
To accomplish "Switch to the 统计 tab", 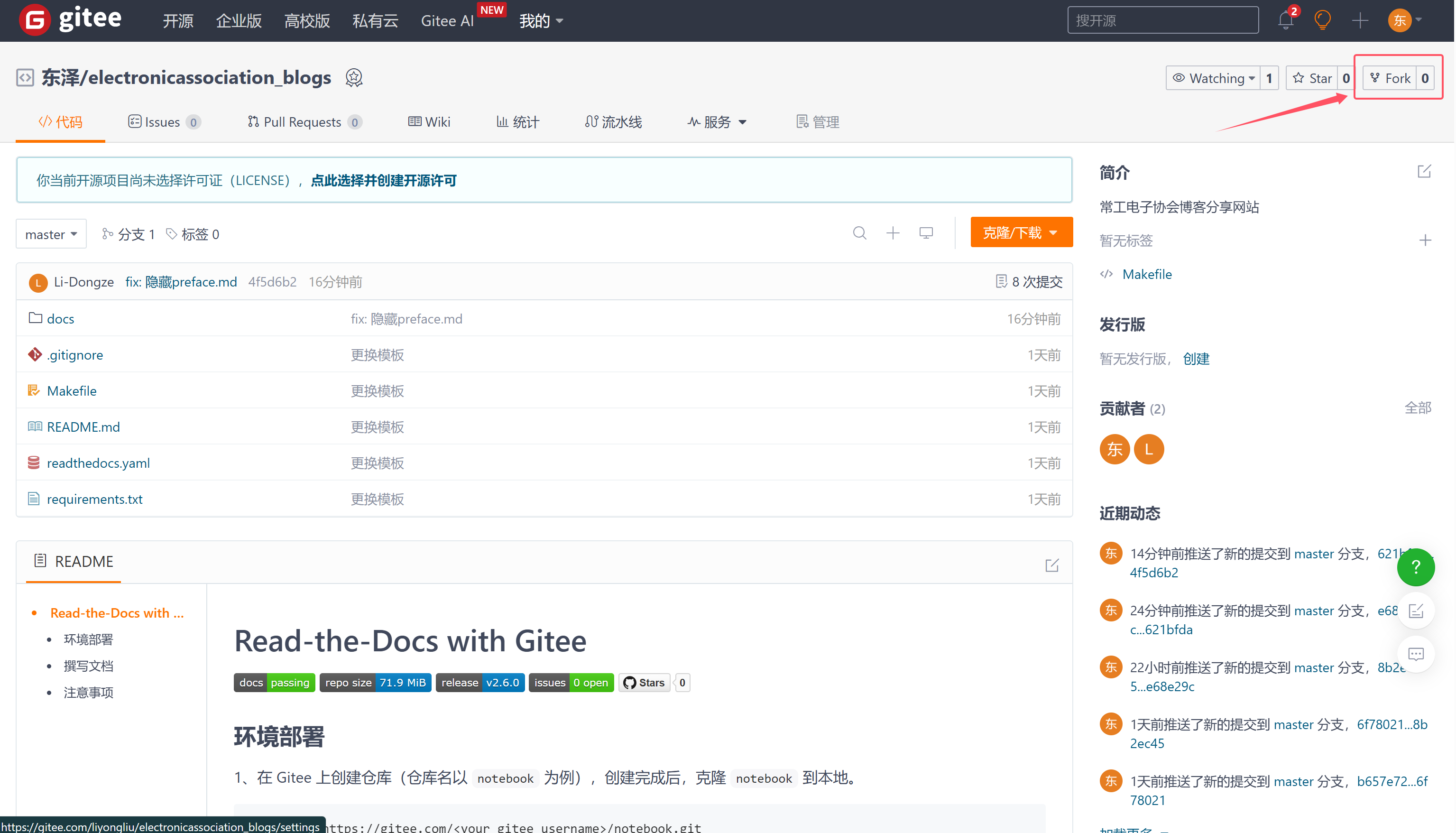I will tap(517, 122).
